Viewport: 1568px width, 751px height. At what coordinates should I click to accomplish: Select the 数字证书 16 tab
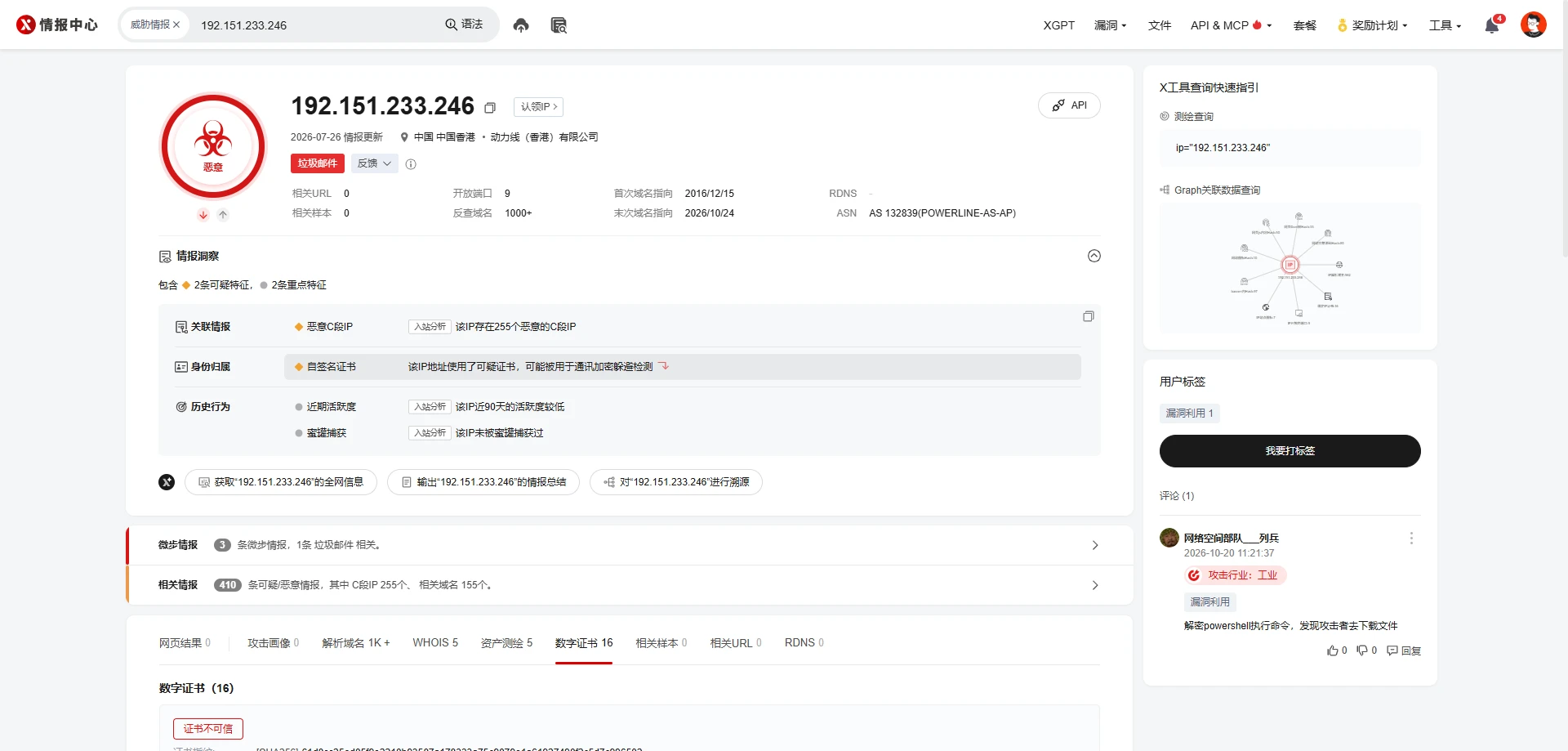[x=584, y=643]
